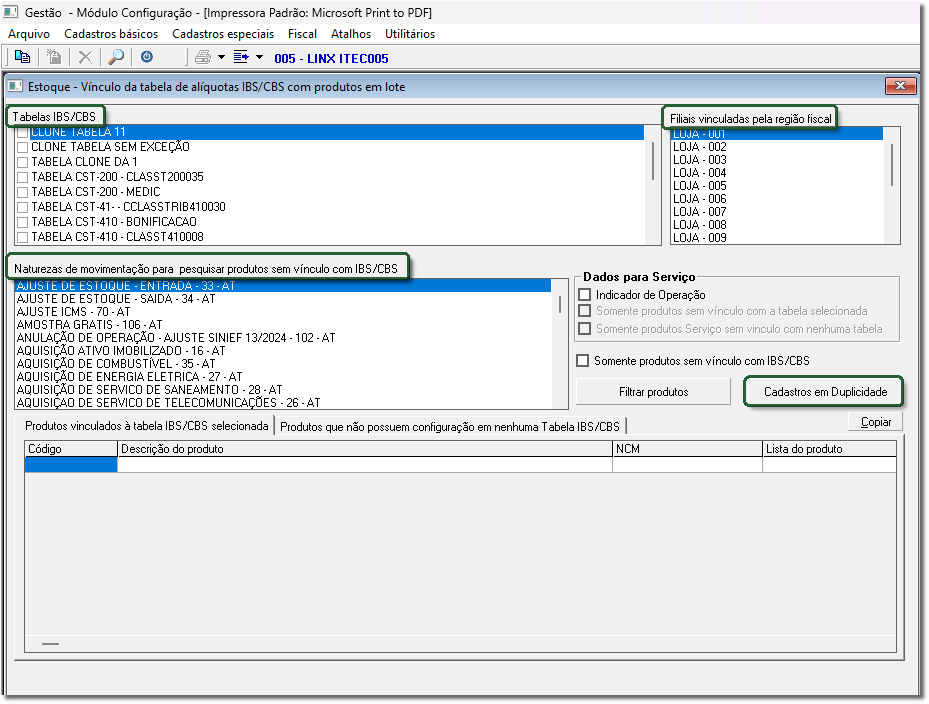Open the Arquivo menu
929x704 pixels.
[29, 34]
